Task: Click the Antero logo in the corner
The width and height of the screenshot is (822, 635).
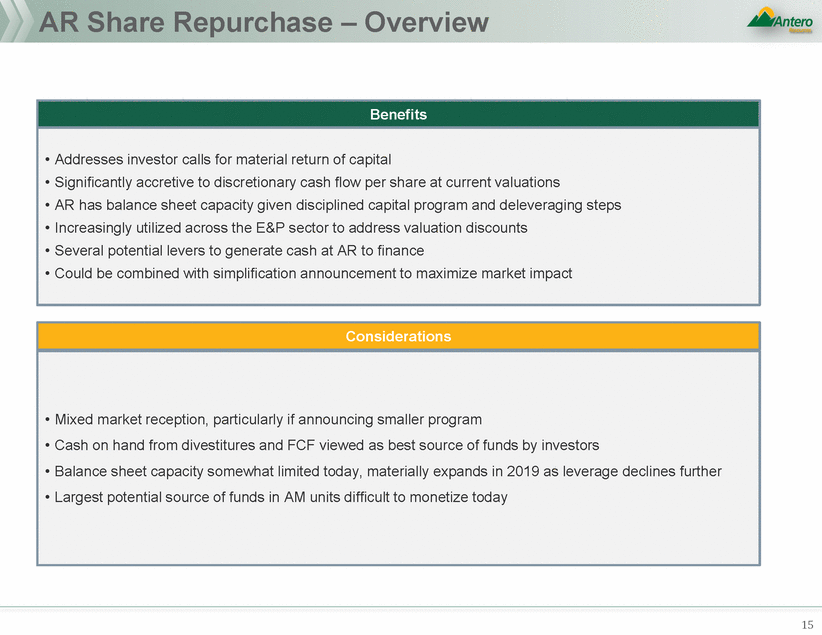Action: (x=780, y=21)
